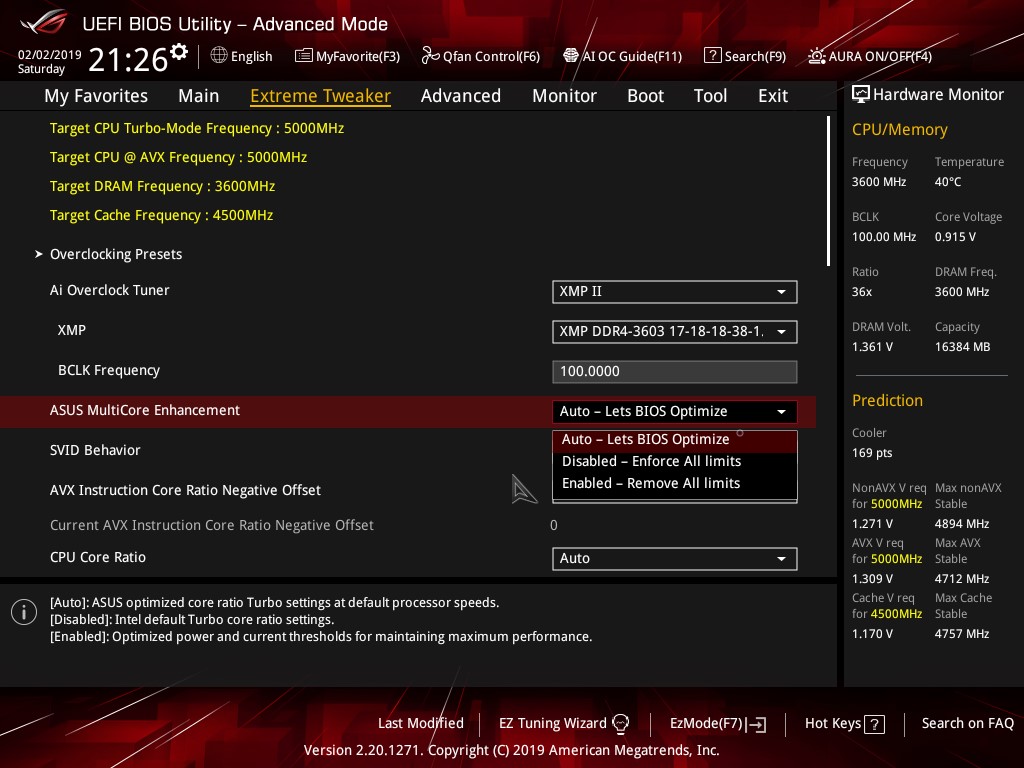
Task: Open Search(F9) question mark icon
Action: coord(712,56)
